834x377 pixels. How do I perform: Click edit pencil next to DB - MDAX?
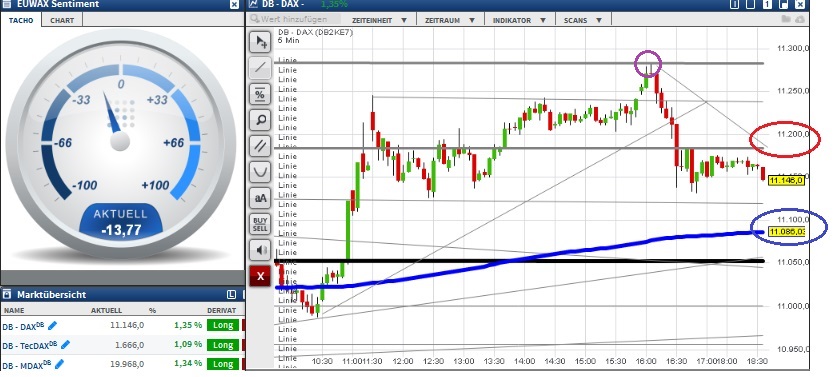59,364
